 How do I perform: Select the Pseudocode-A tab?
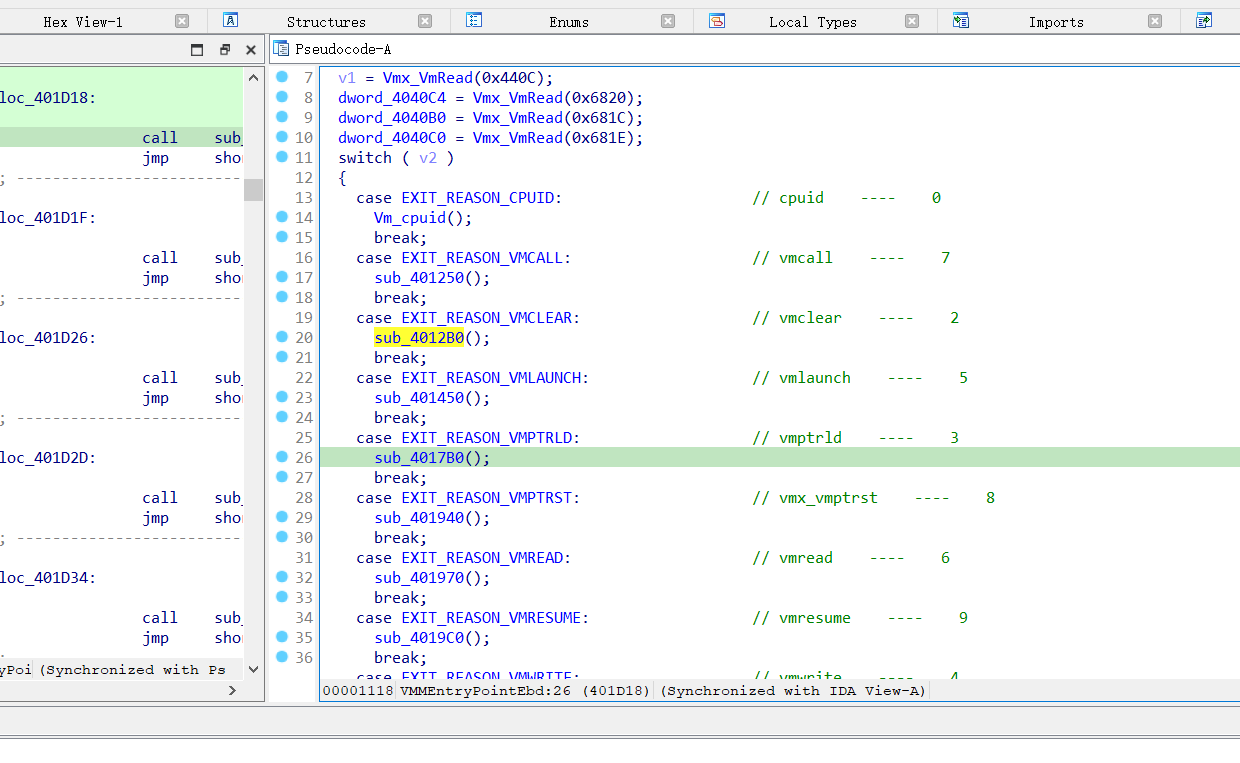[x=343, y=49]
